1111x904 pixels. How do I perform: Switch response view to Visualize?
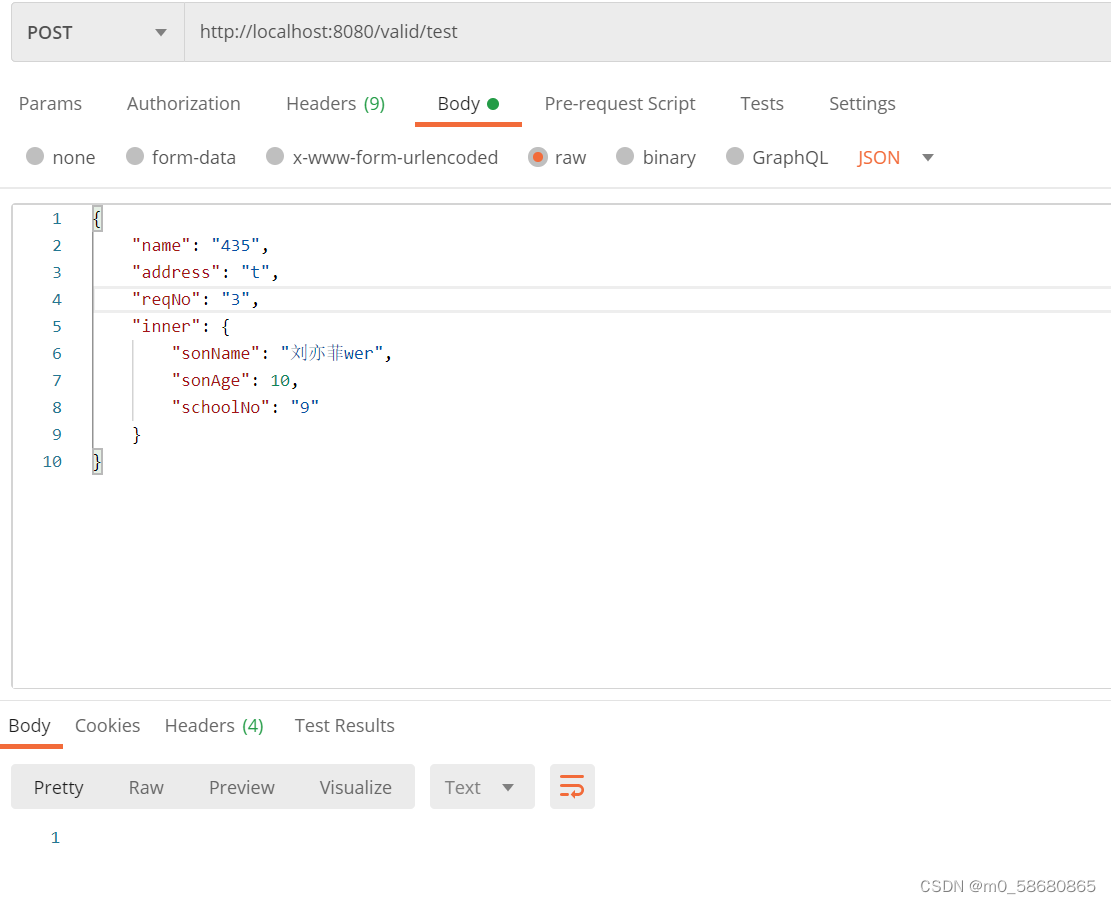coord(356,787)
